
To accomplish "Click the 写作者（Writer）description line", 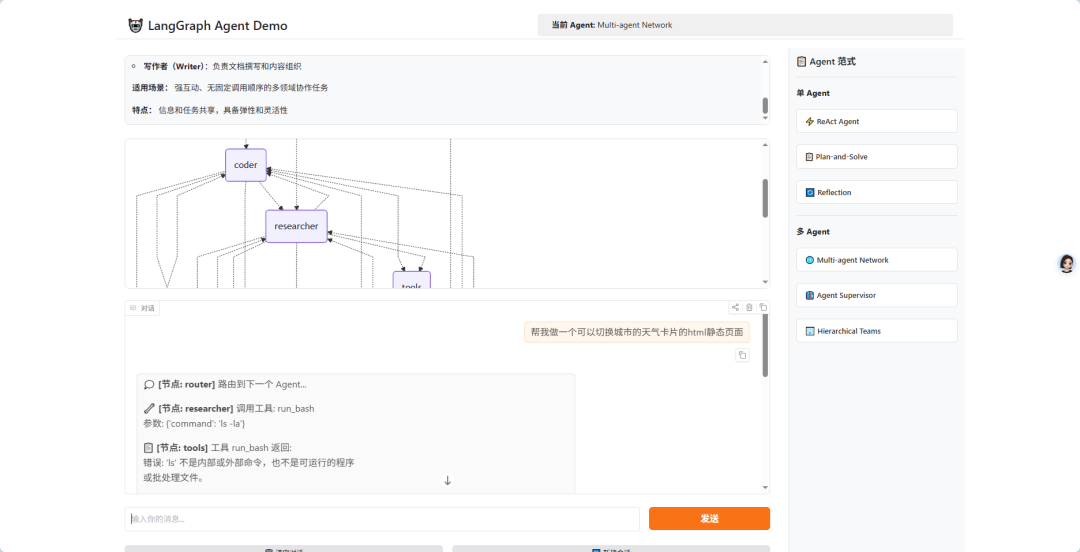I will [x=222, y=67].
